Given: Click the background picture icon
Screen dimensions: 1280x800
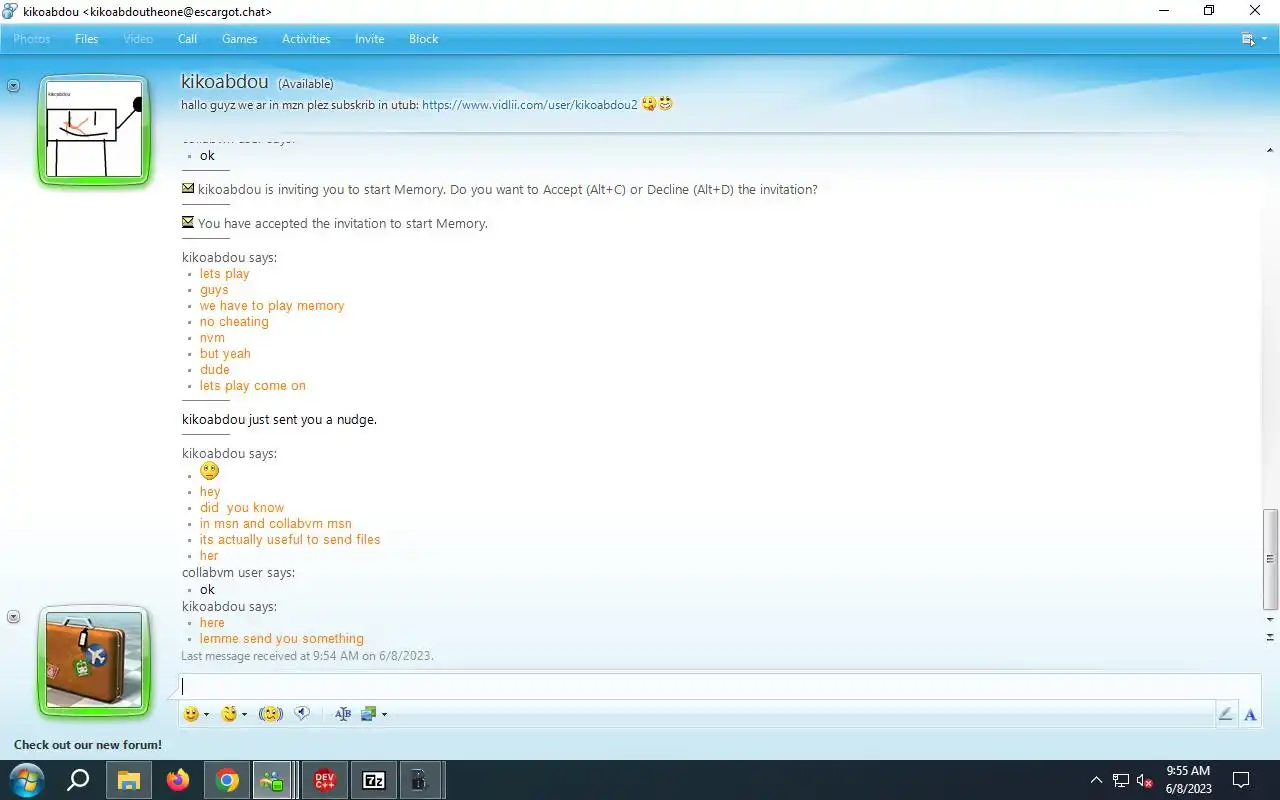Looking at the screenshot, I should (368, 714).
